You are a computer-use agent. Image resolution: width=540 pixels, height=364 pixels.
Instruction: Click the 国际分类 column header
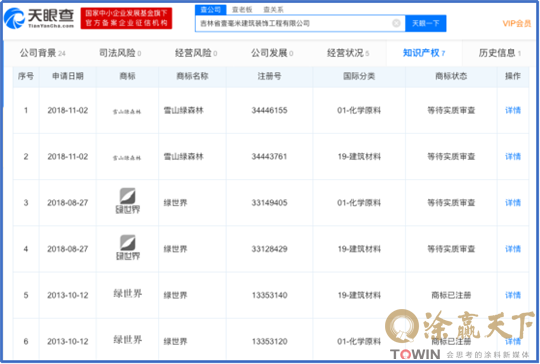(359, 76)
